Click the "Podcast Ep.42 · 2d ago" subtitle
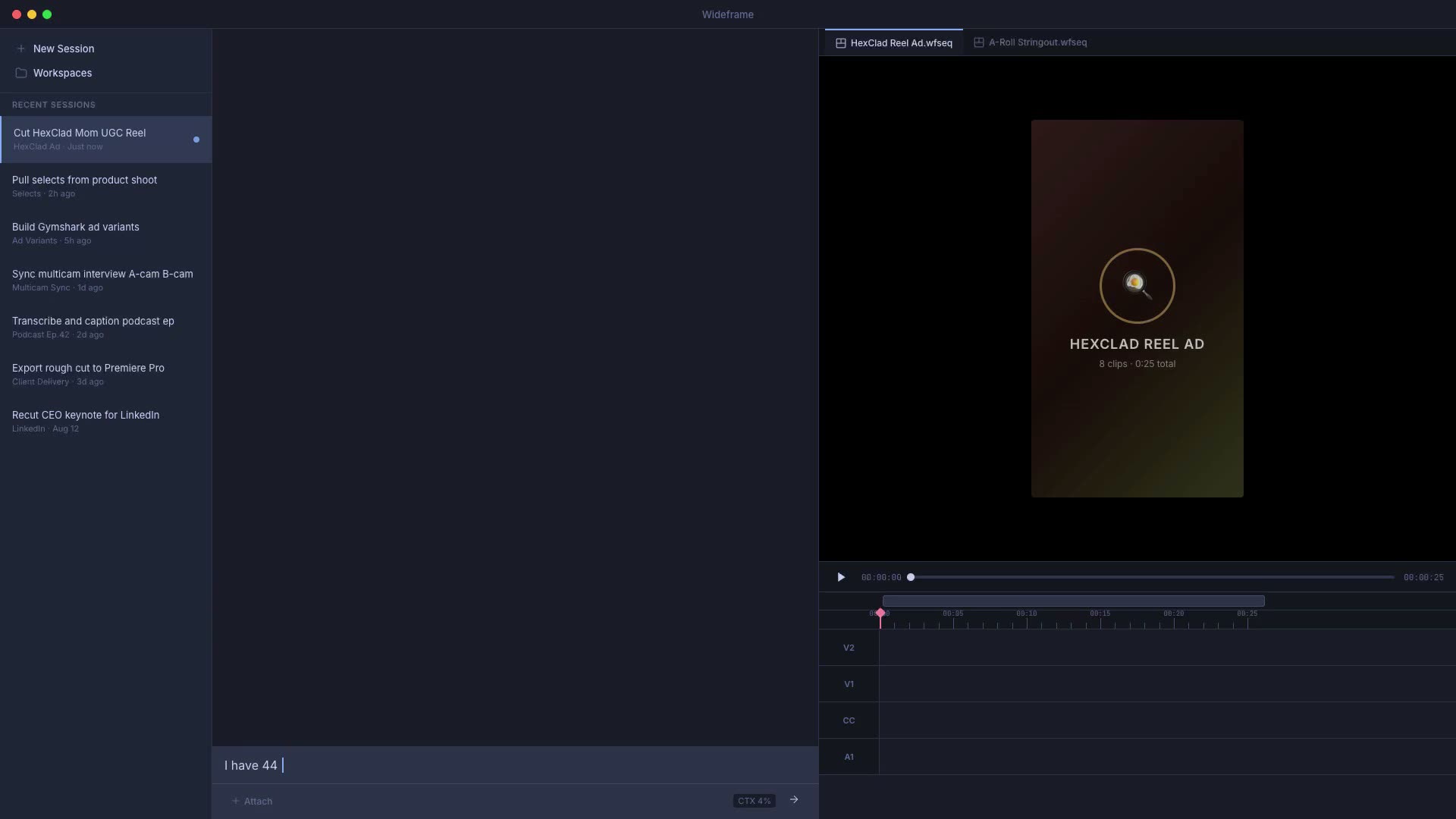Screen dimensions: 1456x819 coord(58,335)
